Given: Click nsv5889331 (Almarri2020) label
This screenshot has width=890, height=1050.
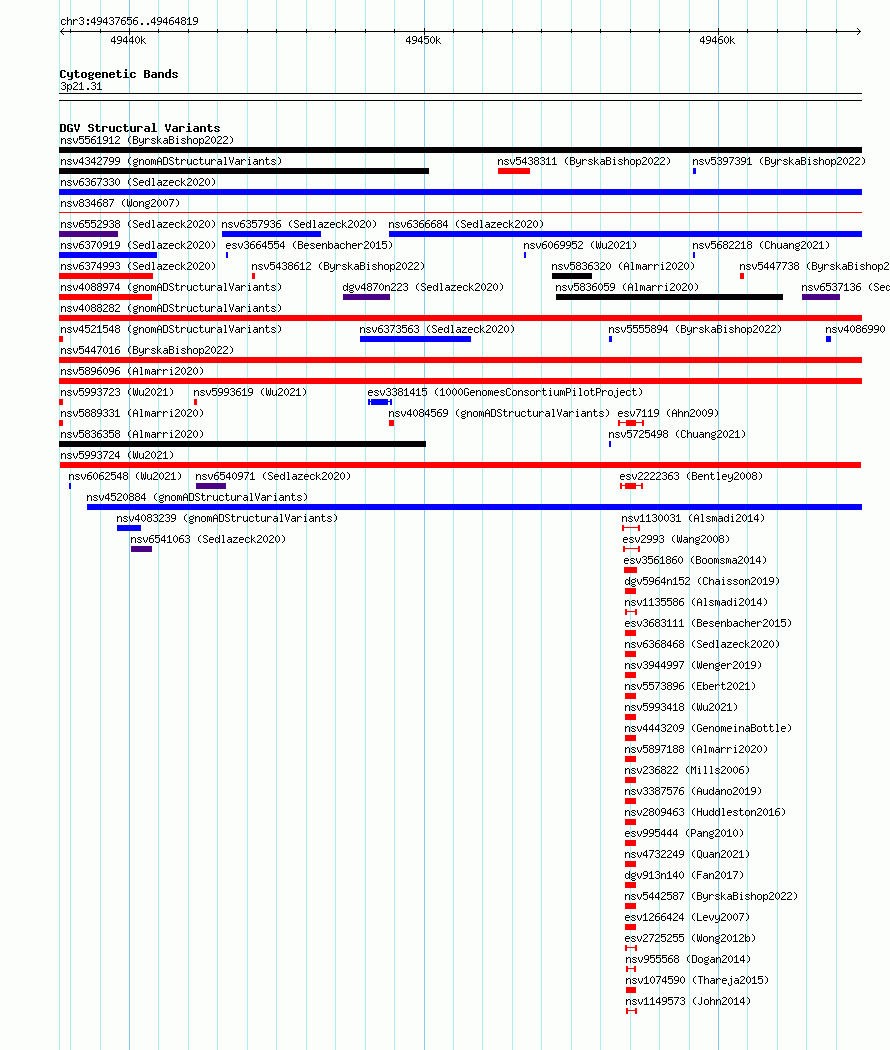Looking at the screenshot, I should pos(132,413).
